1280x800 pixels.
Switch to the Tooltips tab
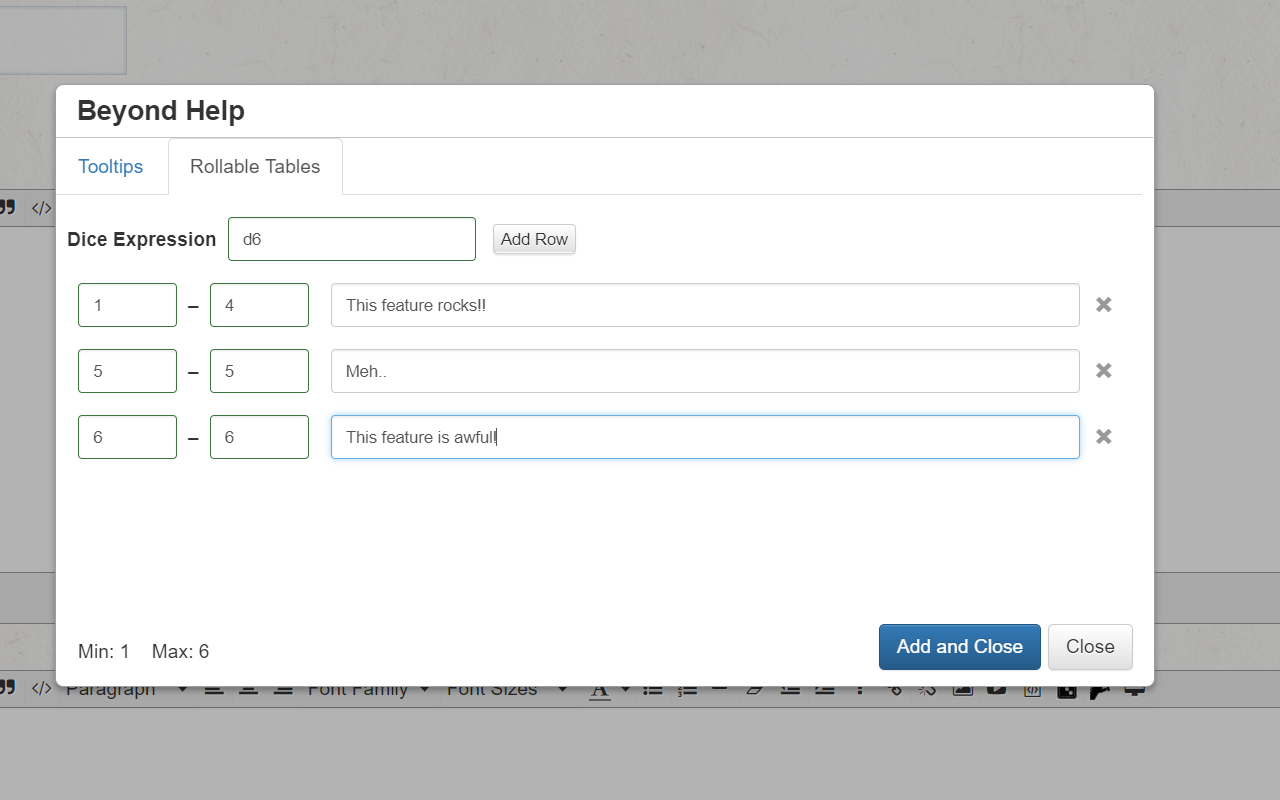click(111, 167)
